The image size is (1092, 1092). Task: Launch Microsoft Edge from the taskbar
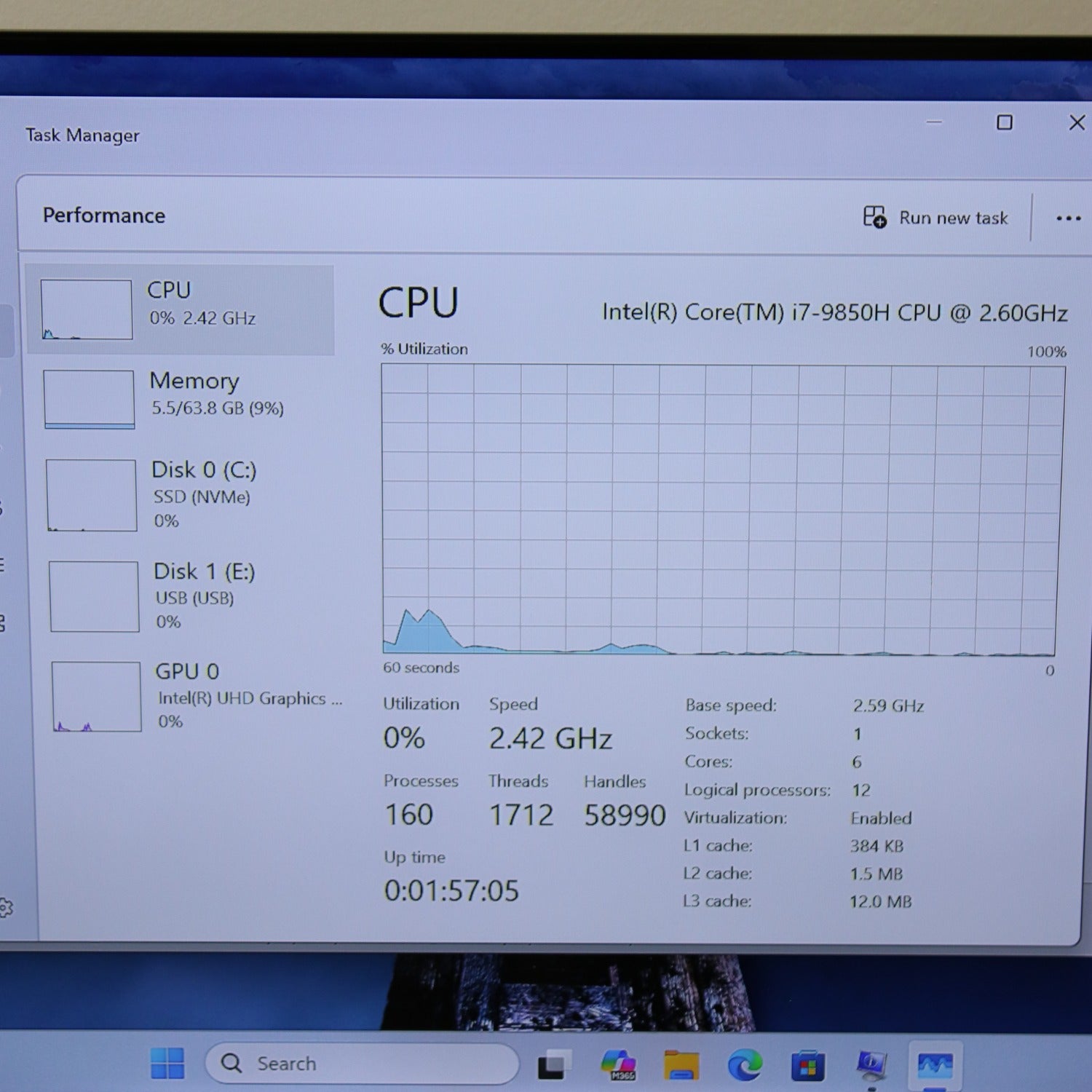click(x=744, y=1065)
